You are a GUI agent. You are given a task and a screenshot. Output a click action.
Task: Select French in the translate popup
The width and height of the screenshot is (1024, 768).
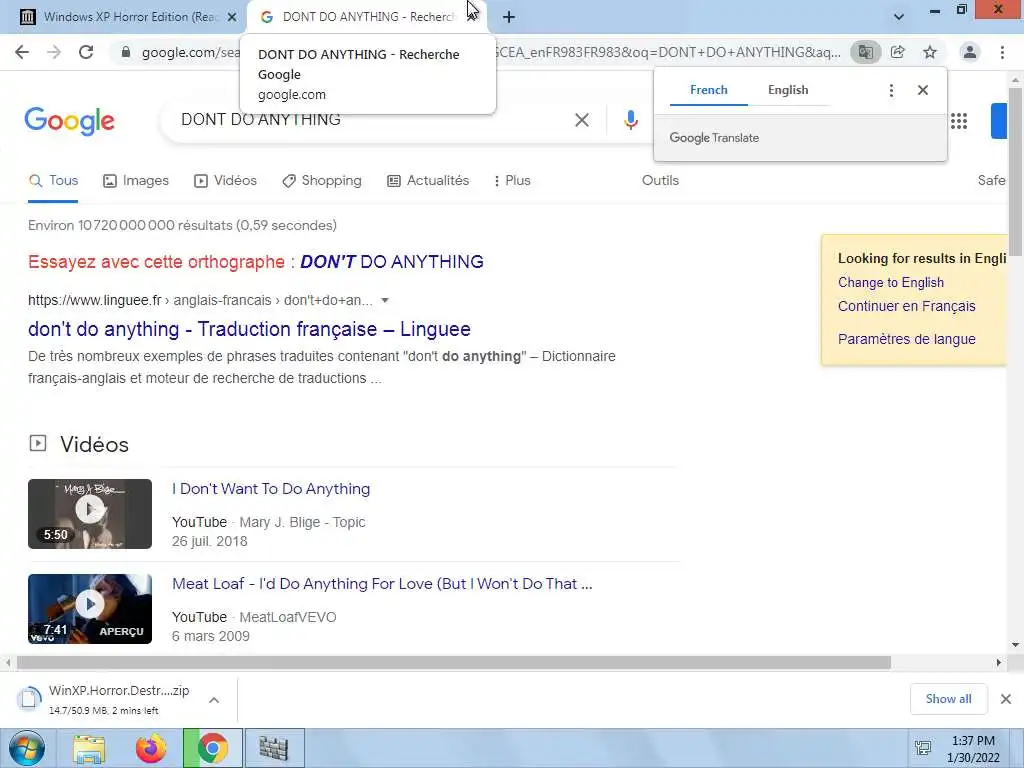[709, 90]
